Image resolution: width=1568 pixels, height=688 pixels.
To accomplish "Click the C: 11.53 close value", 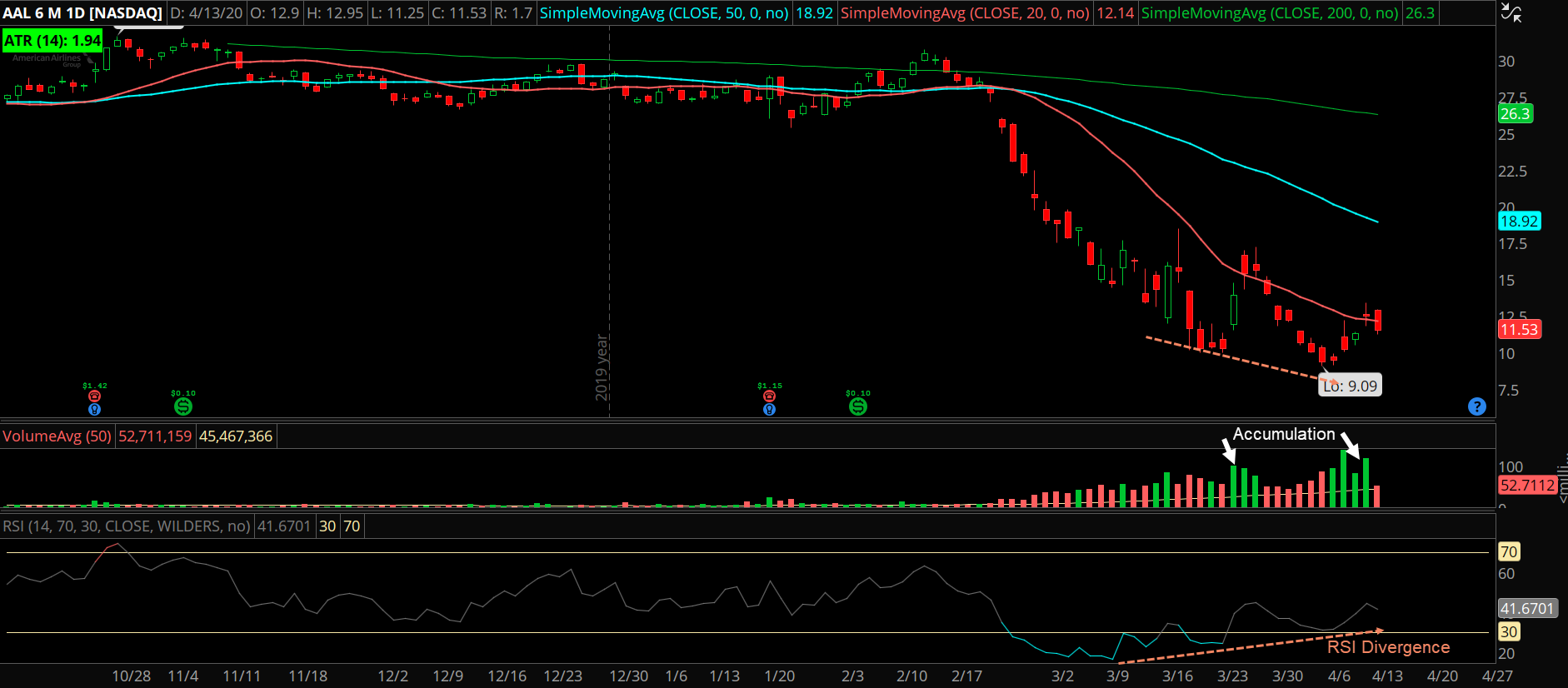I will pyautogui.click(x=459, y=13).
